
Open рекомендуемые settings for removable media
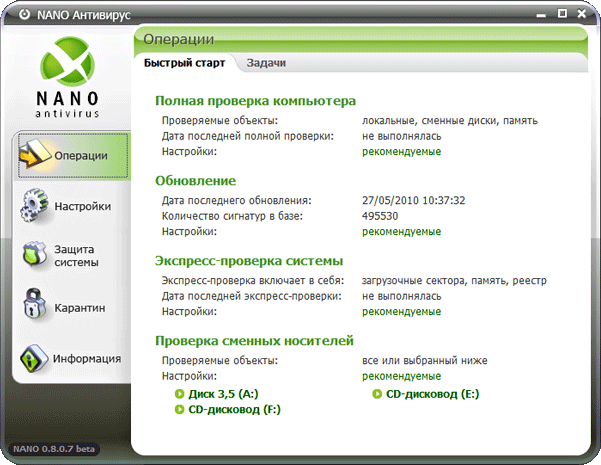pos(401,376)
